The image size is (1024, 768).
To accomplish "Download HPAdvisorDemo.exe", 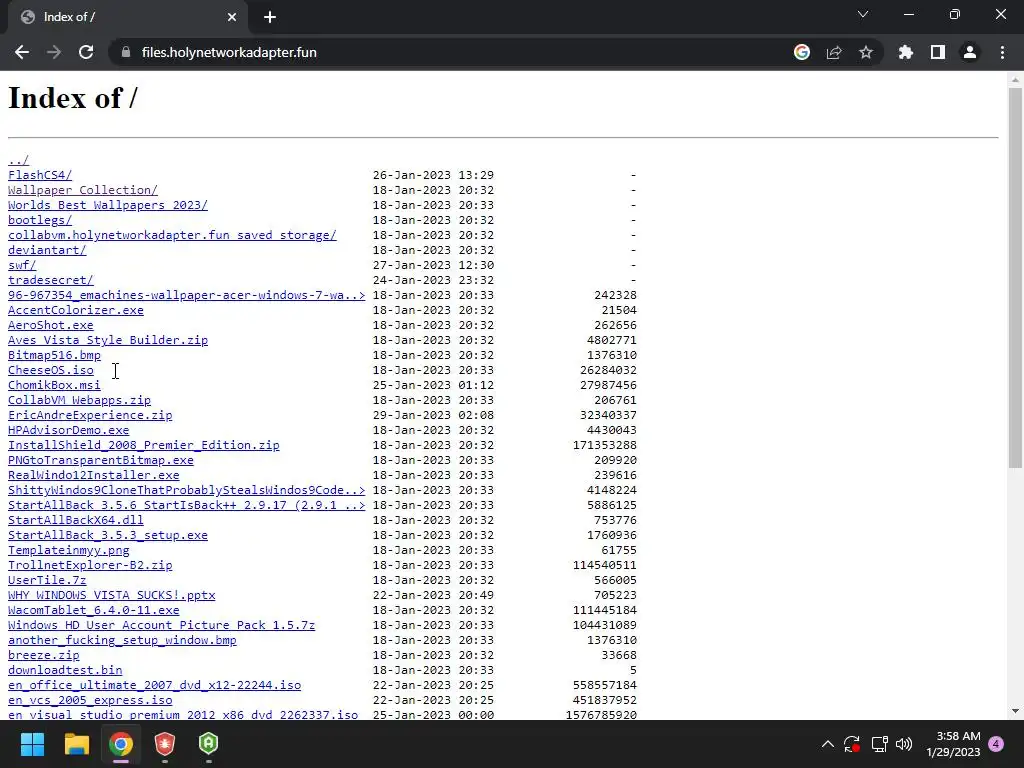I will [x=69, y=430].
